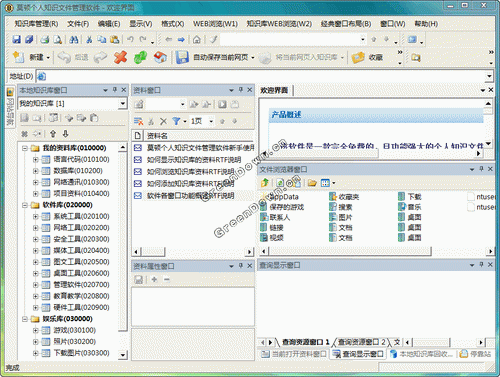500x377 pixels.
Task: Click the Print icon in the toolbar
Action: (x=45, y=40)
